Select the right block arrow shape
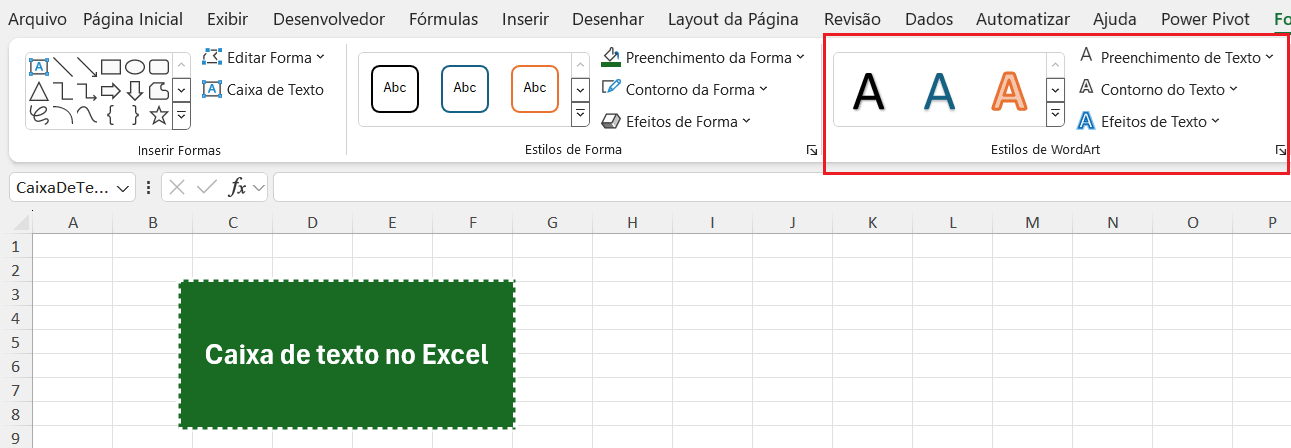The image size is (1291, 448). pos(111,91)
